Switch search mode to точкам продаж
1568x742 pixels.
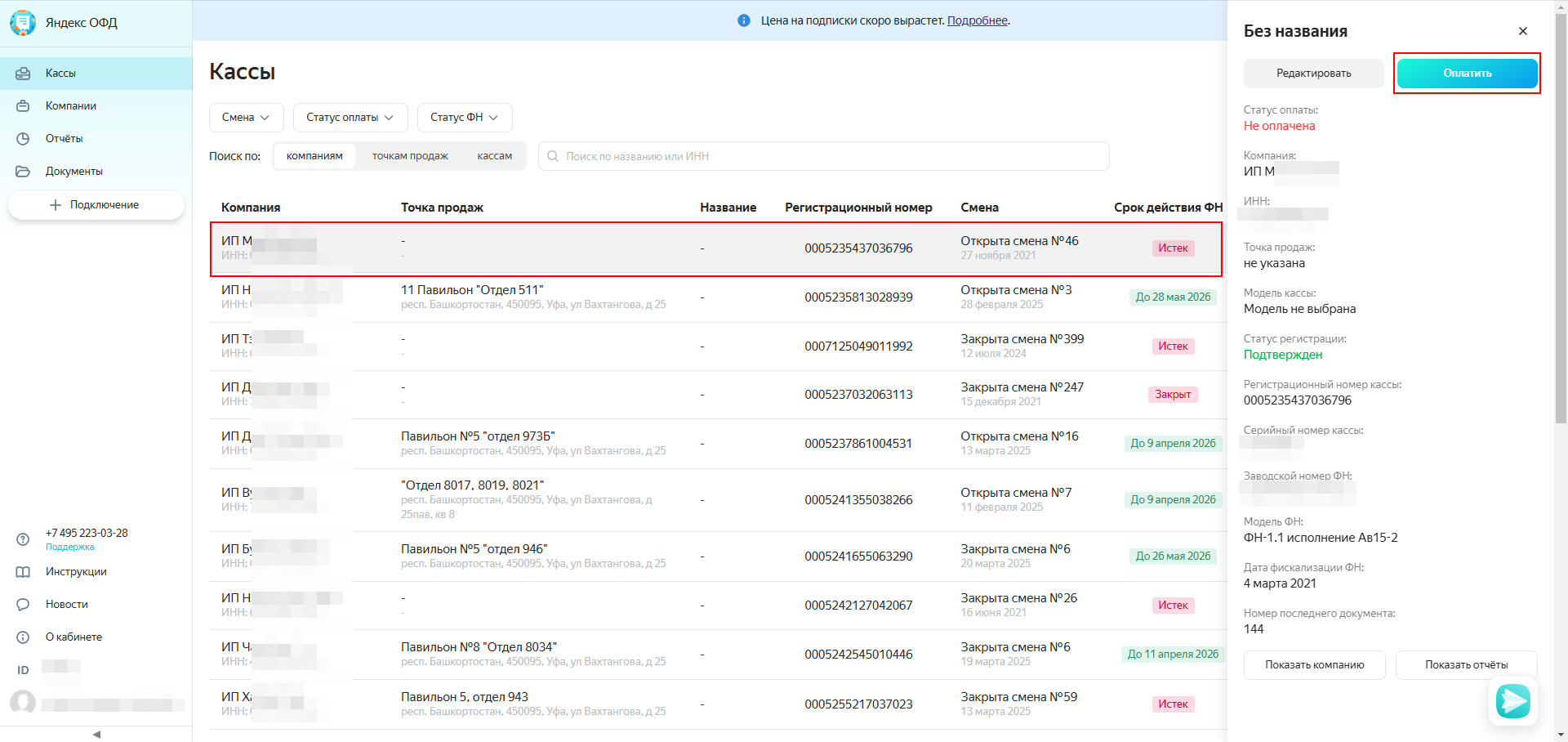coord(410,156)
